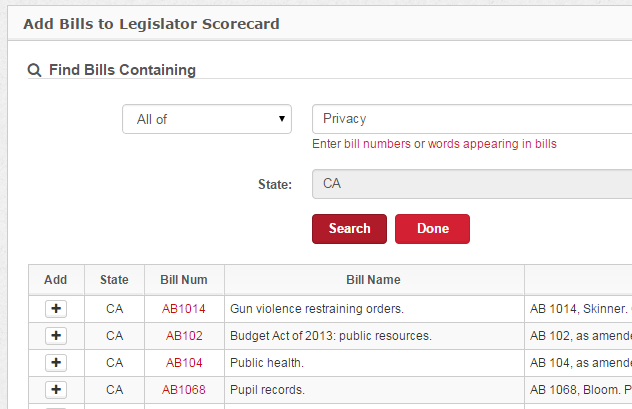Open the AB1068 bill link
Screen dimensions: 632x409
[x=184, y=390]
